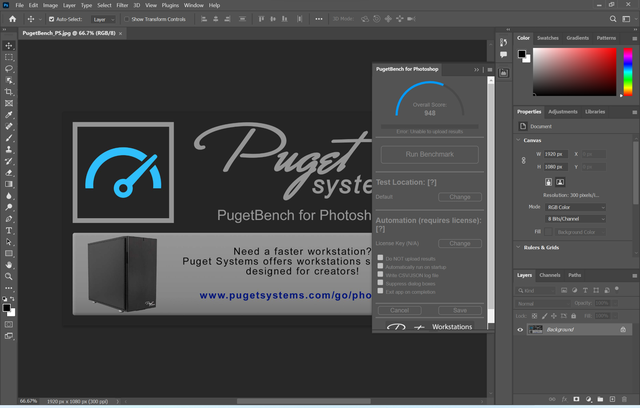640x408 pixels.
Task: Toggle layer filtering switch on or off
Action: point(617,289)
